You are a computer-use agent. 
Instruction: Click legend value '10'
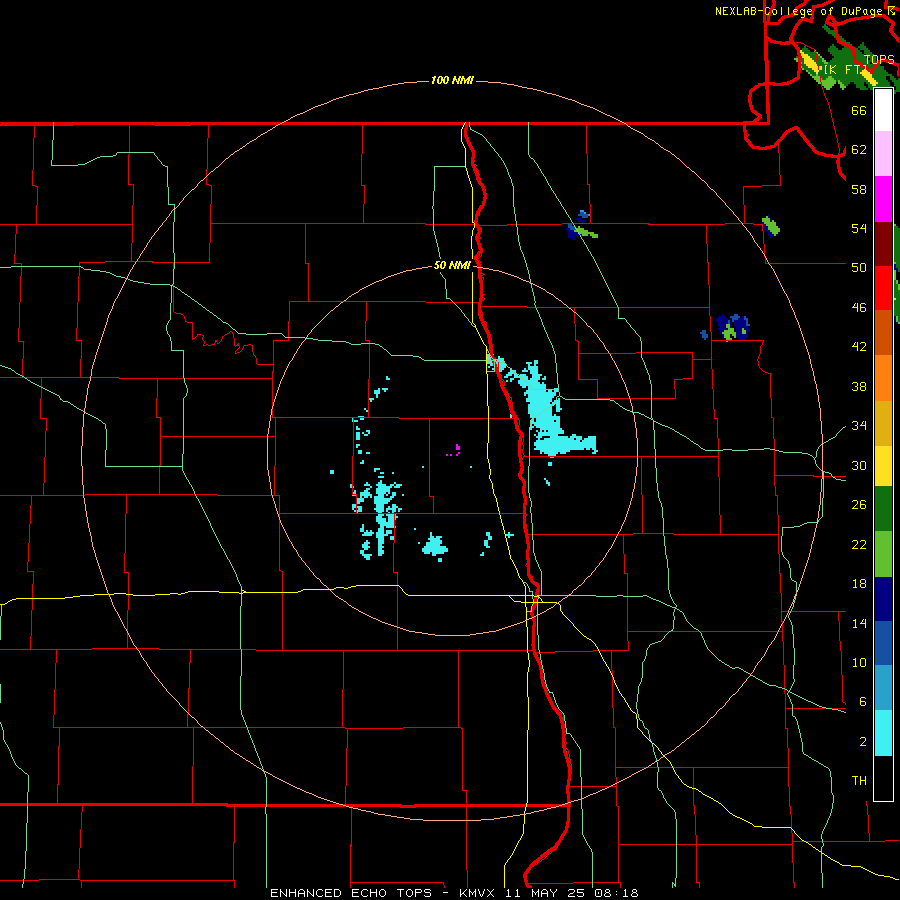[859, 663]
